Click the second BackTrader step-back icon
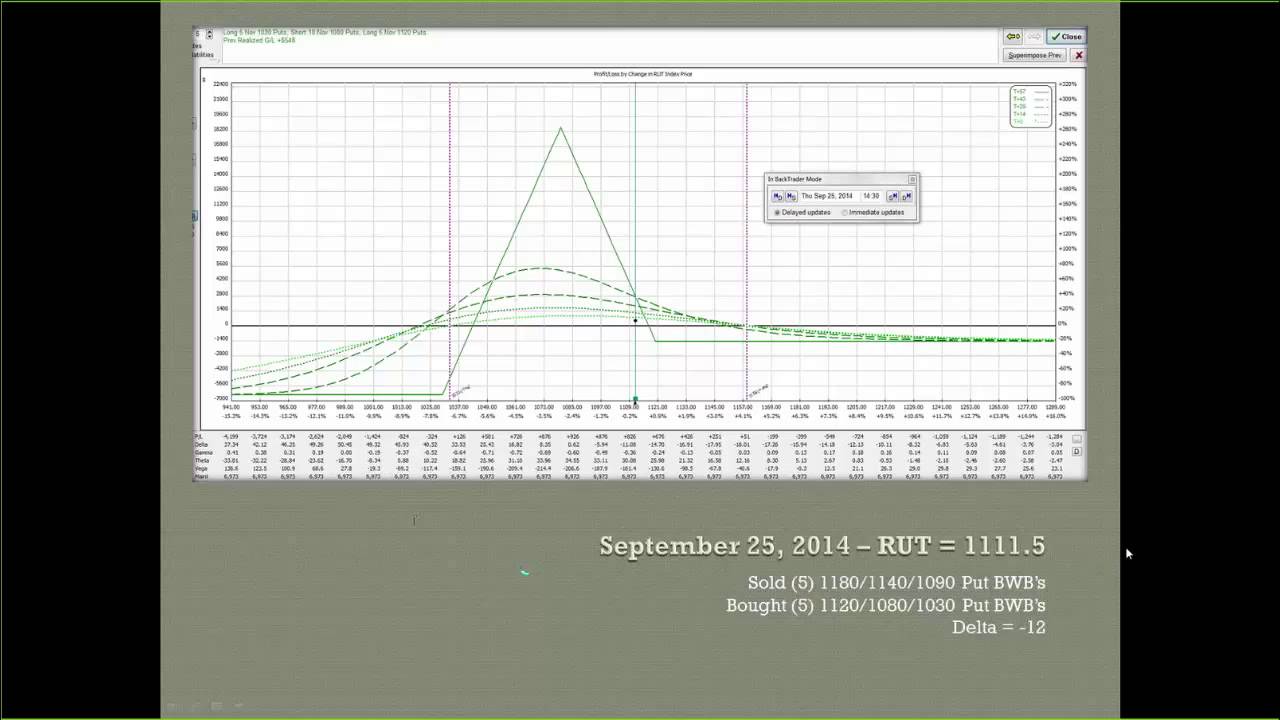The width and height of the screenshot is (1280, 720). tap(791, 196)
